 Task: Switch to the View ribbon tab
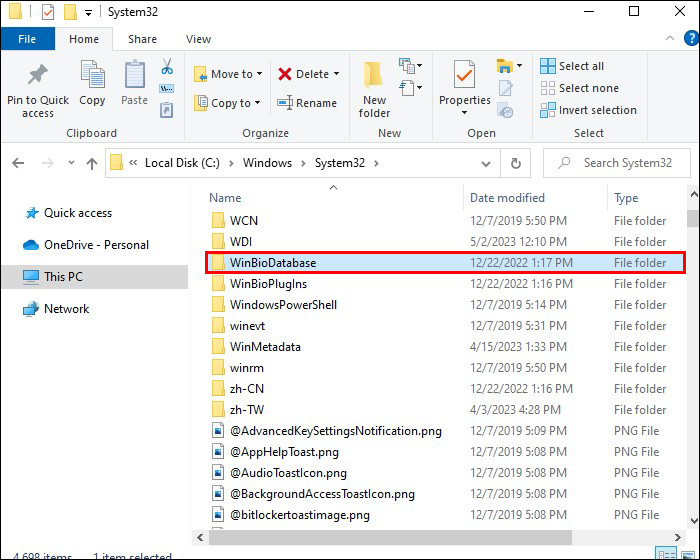[198, 39]
